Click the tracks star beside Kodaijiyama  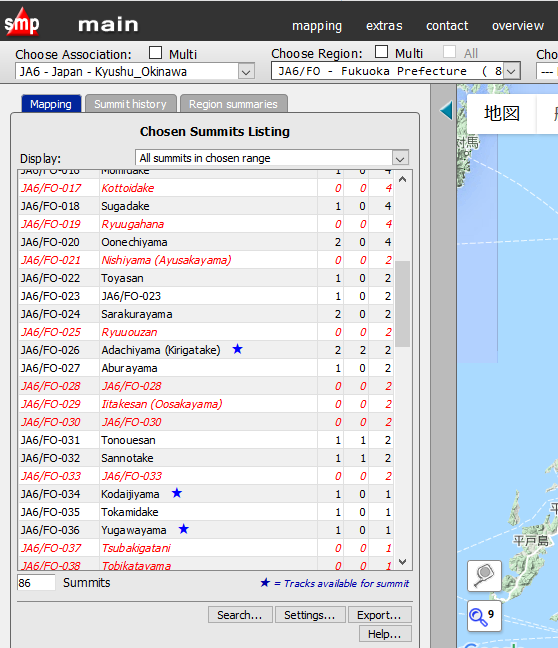[x=177, y=493]
